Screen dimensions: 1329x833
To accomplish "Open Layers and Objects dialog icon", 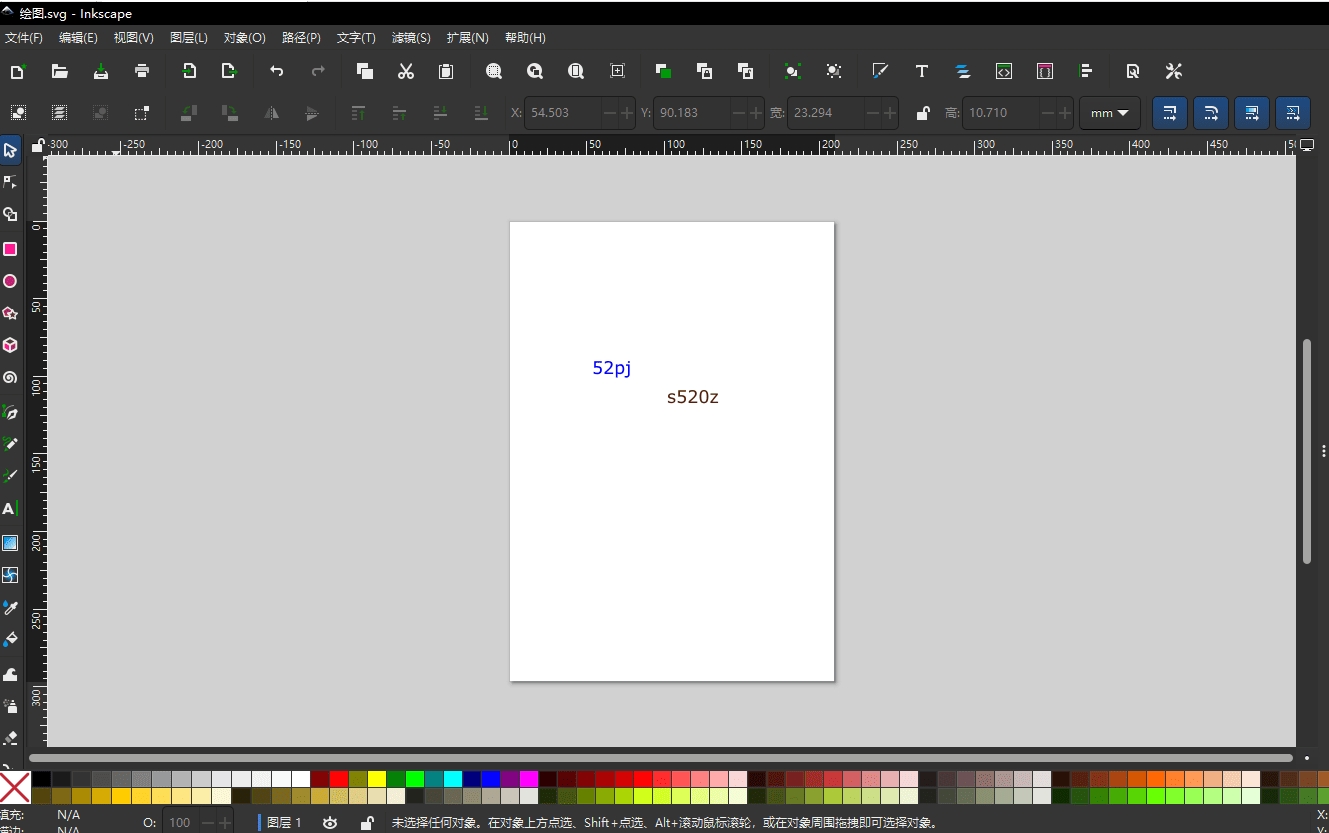I will (x=963, y=71).
